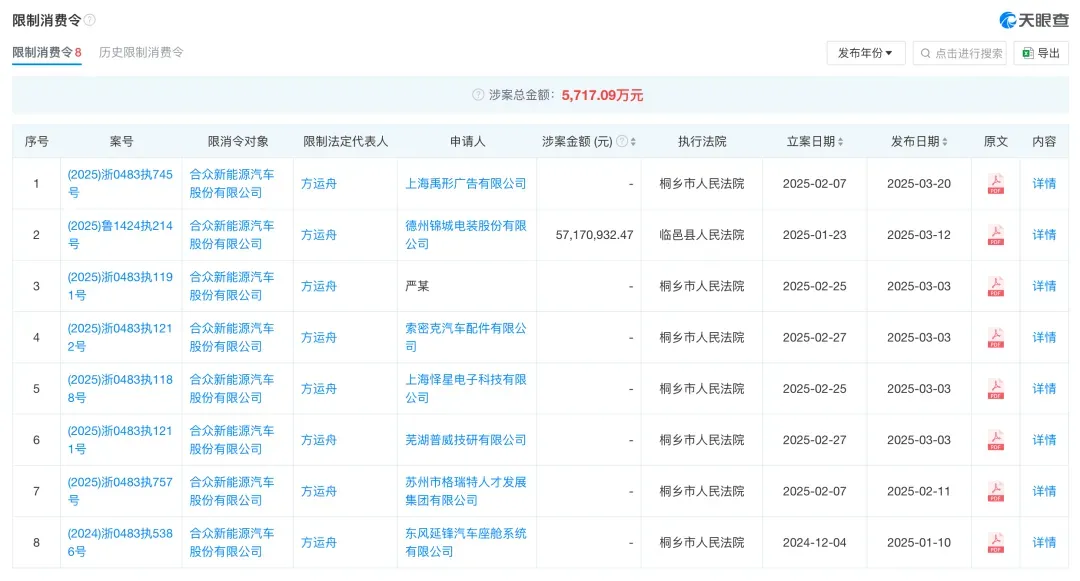Switch to 历史限制消费令 tab
The width and height of the screenshot is (1080, 581).
pyautogui.click(x=141, y=52)
